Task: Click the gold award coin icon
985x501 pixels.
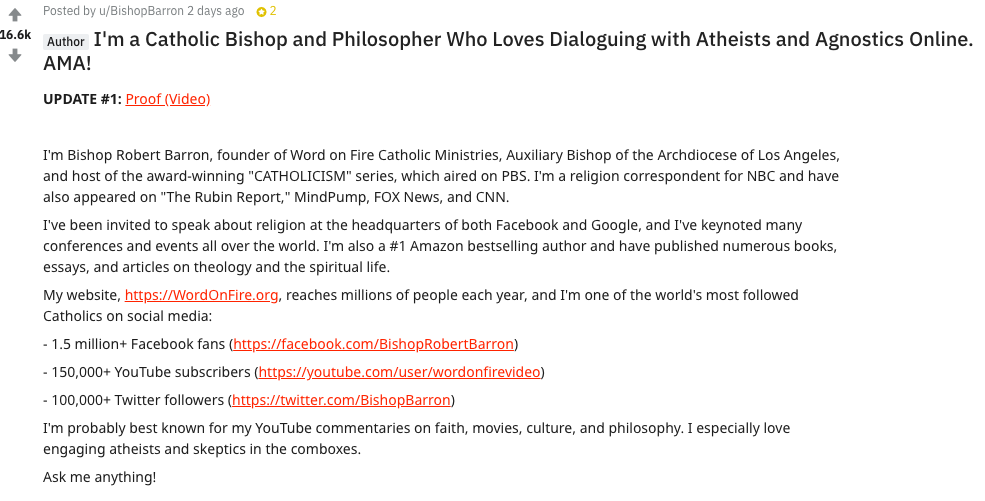Action: pyautogui.click(x=261, y=11)
